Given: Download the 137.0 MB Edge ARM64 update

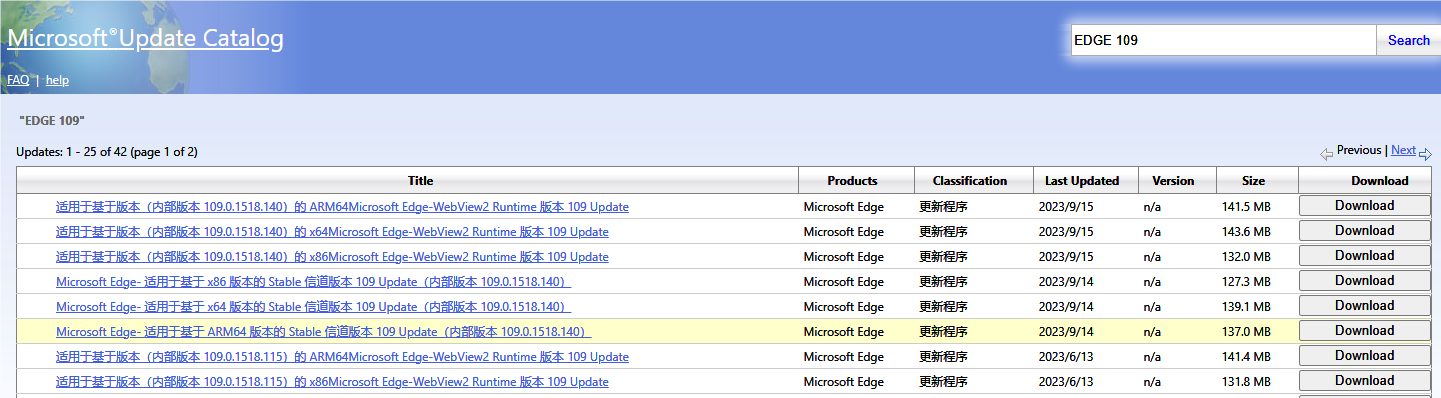Looking at the screenshot, I should 1364,331.
